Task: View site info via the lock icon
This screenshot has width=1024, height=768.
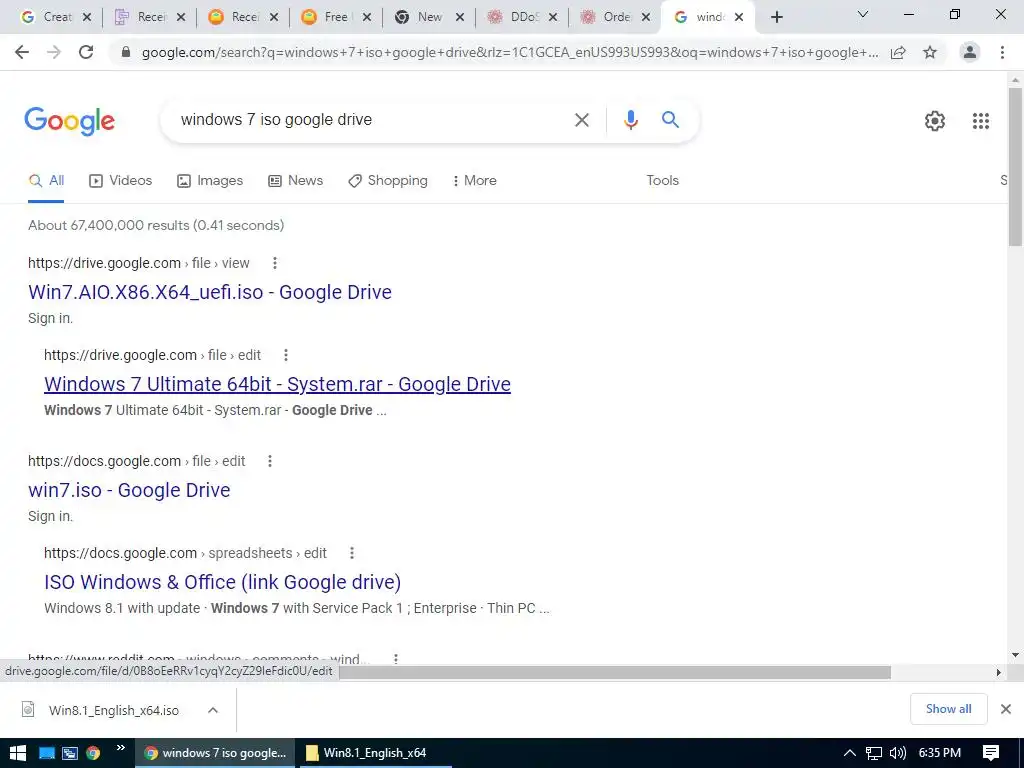Action: [x=126, y=52]
